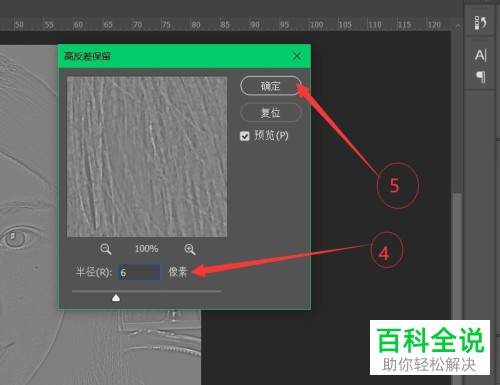Zoom out the filter preview
Image resolution: width=500 pixels, height=385 pixels.
pyautogui.click(x=106, y=249)
